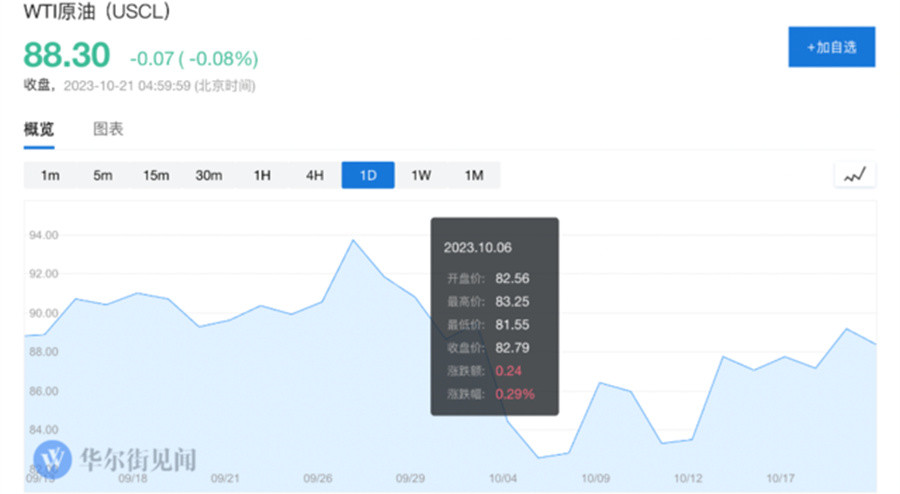Click the 10/17 x-axis date label
The height and width of the screenshot is (494, 900).
[x=781, y=478]
